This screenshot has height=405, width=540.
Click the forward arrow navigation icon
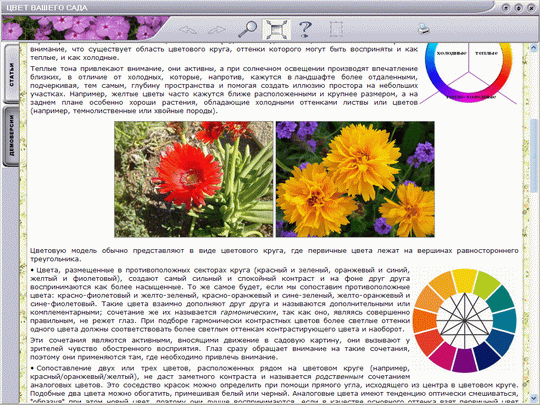point(217,30)
